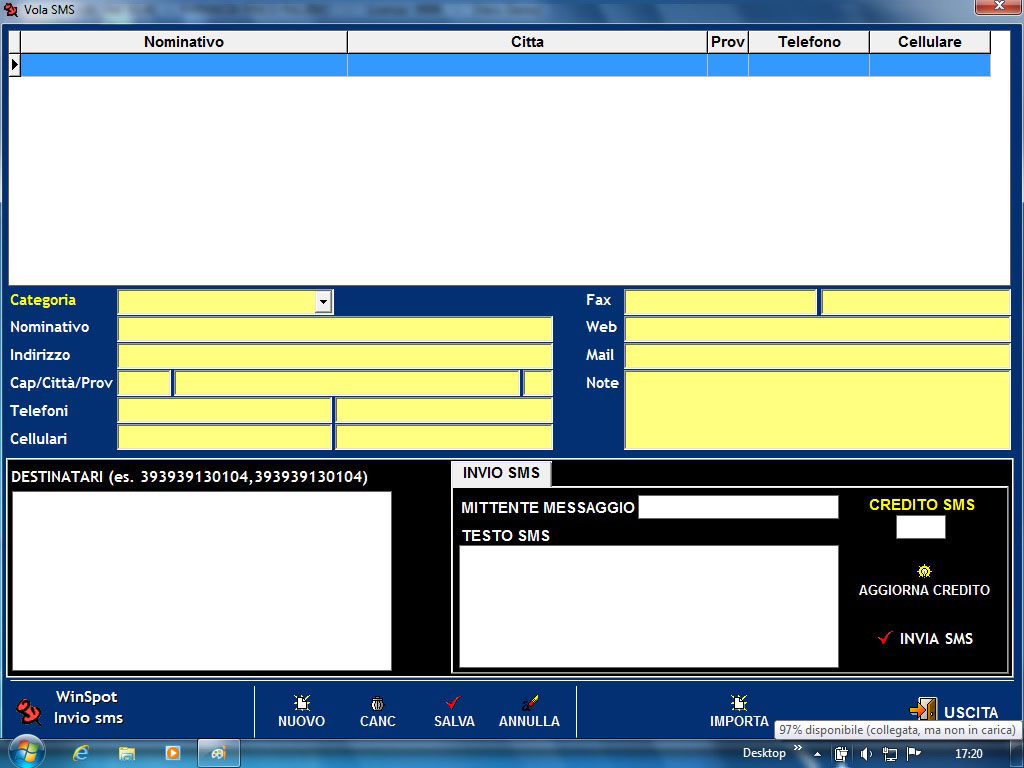Select the INVIO SMS tab

click(x=501, y=473)
